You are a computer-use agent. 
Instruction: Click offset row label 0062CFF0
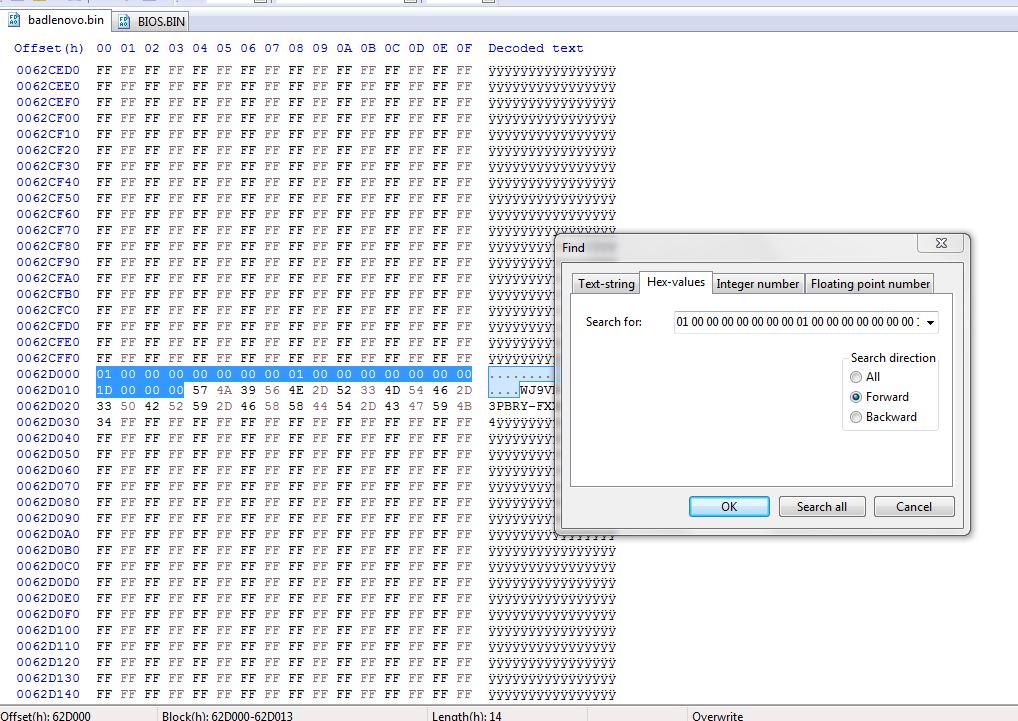coord(48,358)
